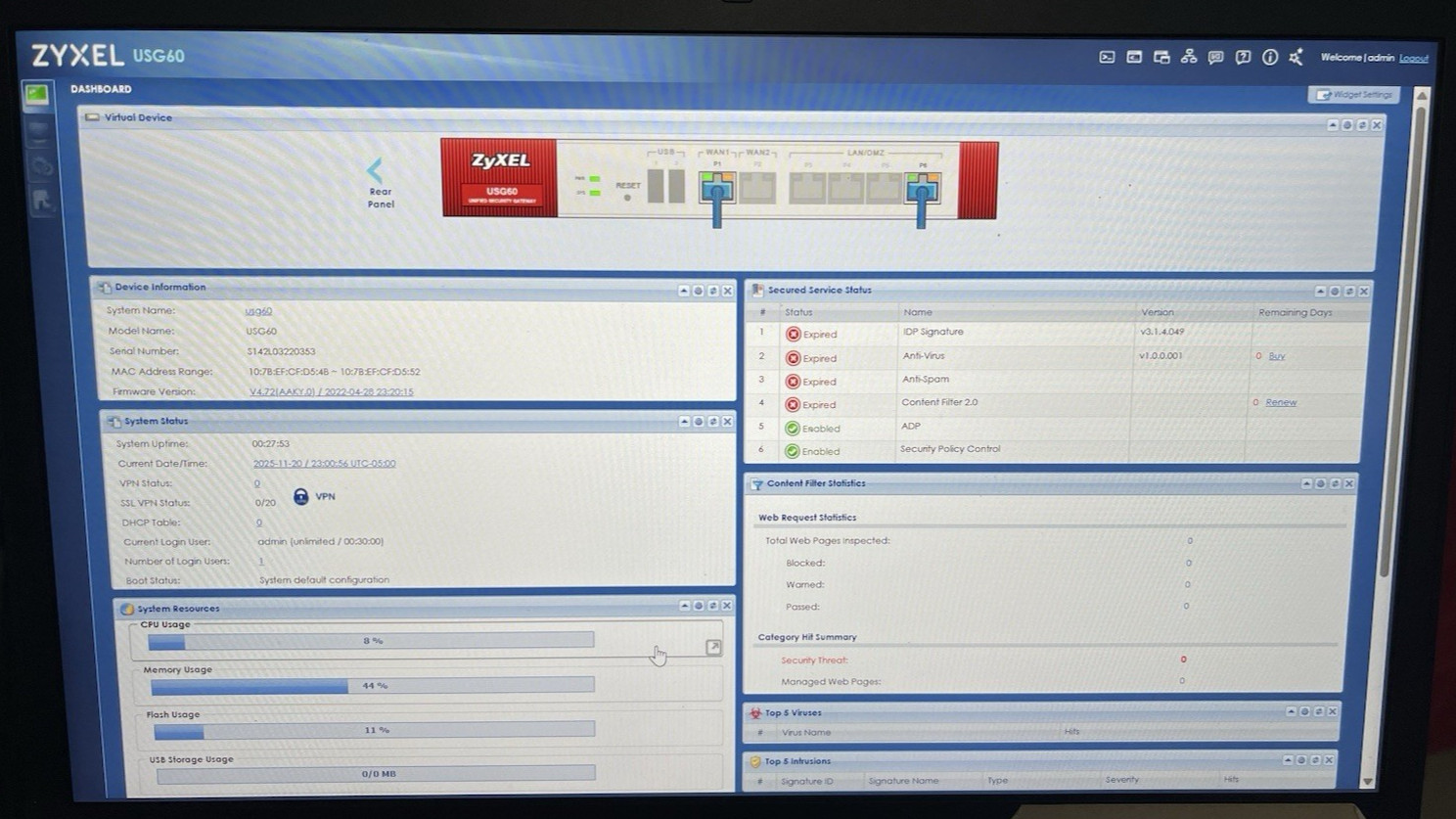Pop out the CPU Usage chart
The height and width of the screenshot is (819, 1456).
tap(713, 647)
